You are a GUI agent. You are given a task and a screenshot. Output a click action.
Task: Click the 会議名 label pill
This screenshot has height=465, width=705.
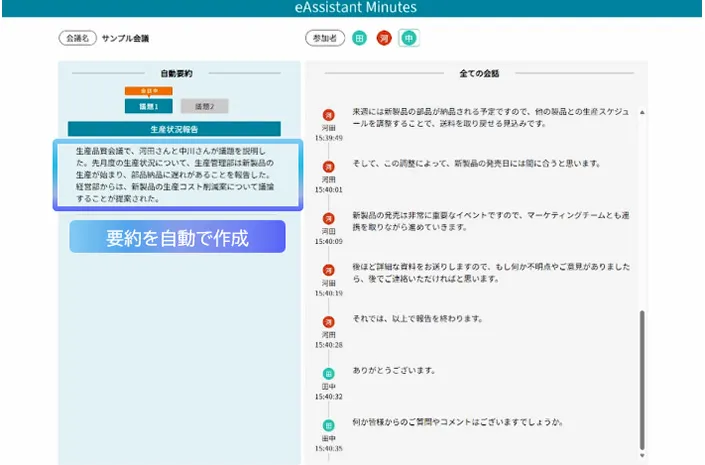77,38
